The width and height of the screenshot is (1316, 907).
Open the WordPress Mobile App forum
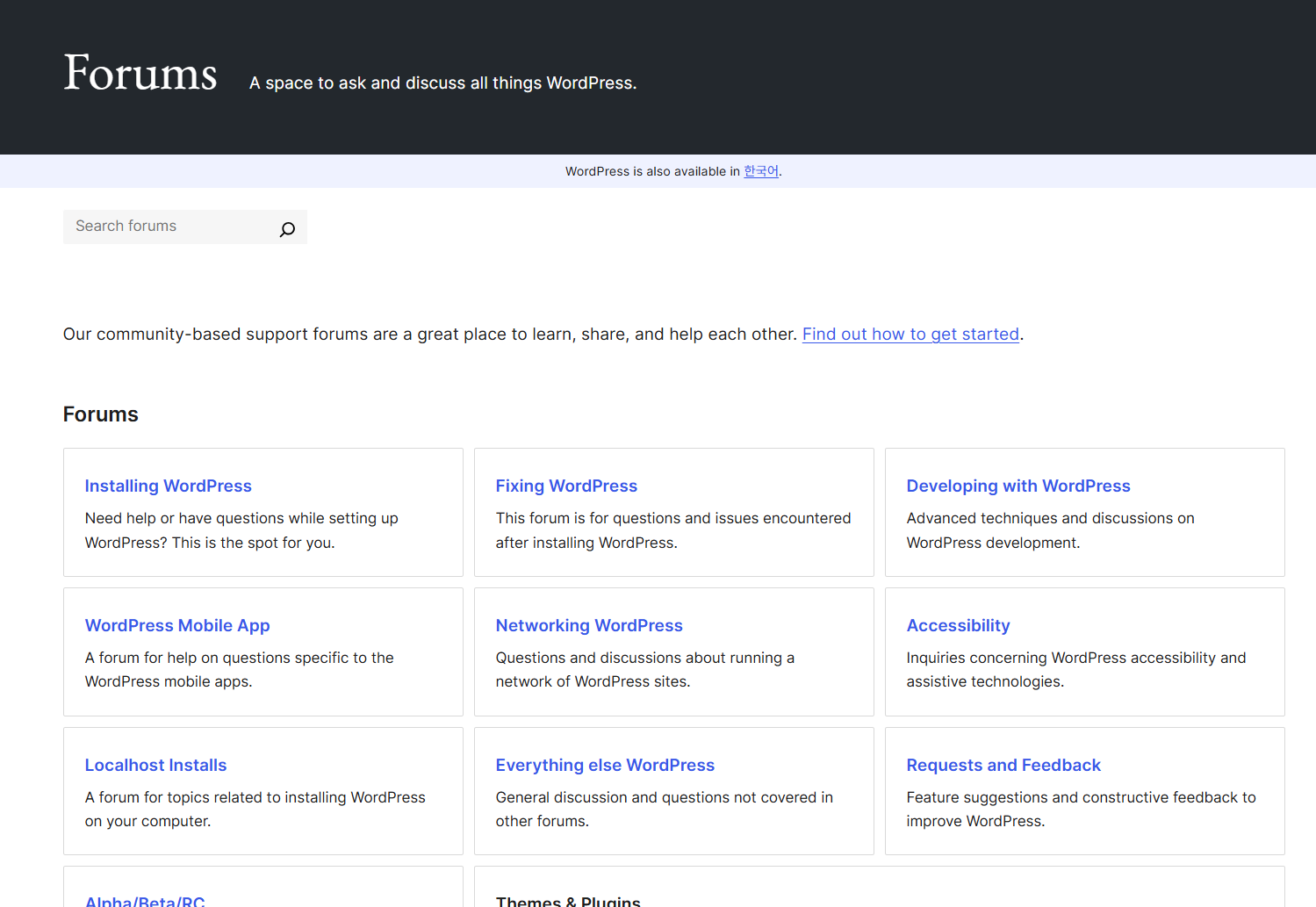click(x=177, y=626)
